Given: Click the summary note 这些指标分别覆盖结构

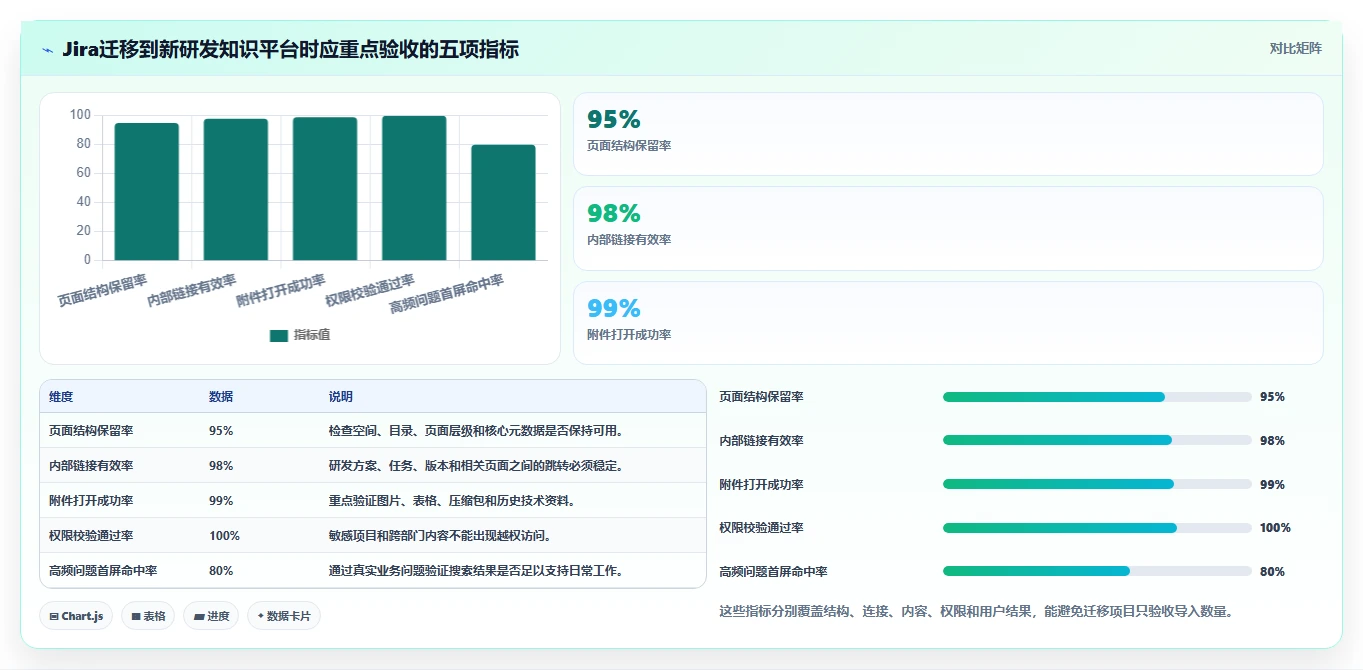Looking at the screenshot, I should (x=976, y=611).
